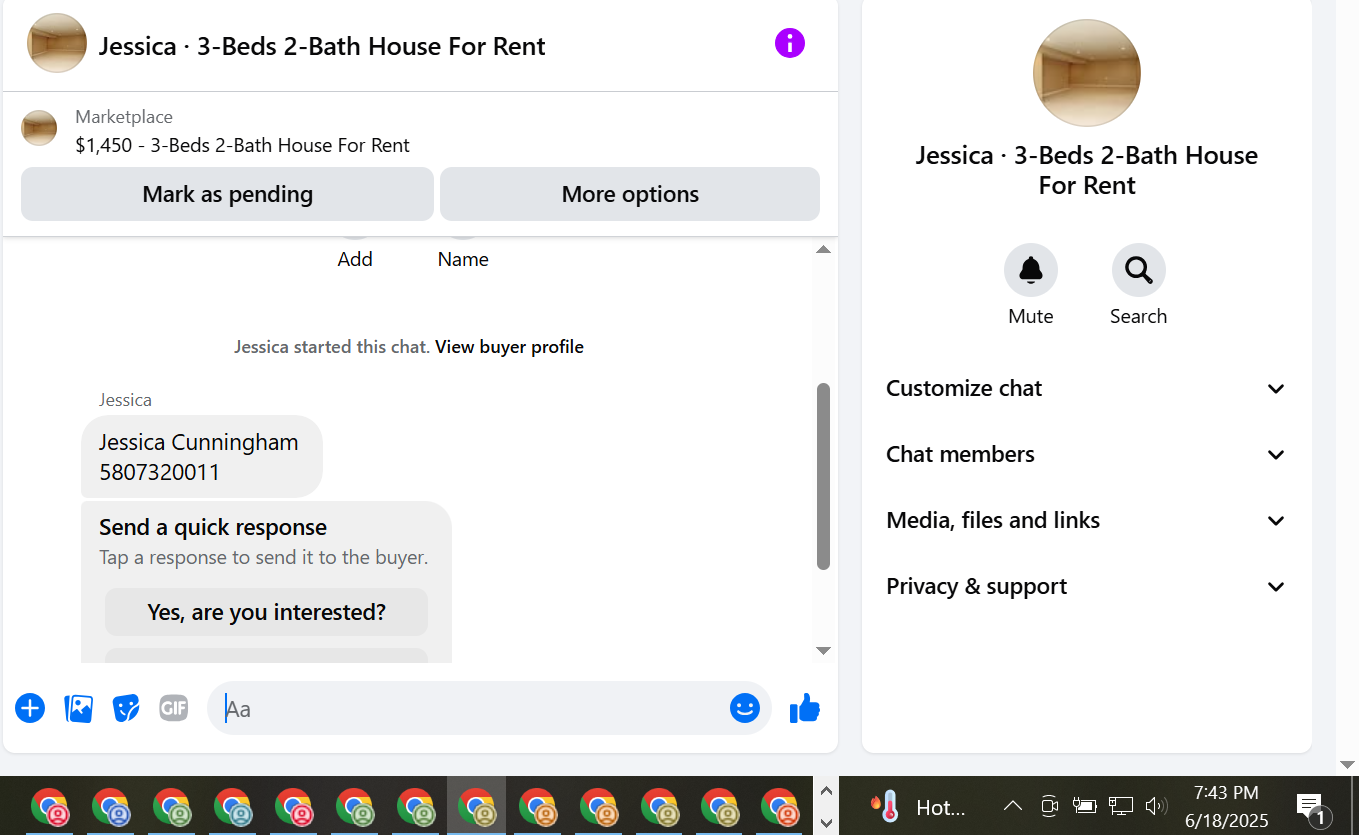Open network settings from the tray icon
Image resolution: width=1359 pixels, height=835 pixels.
(1121, 806)
